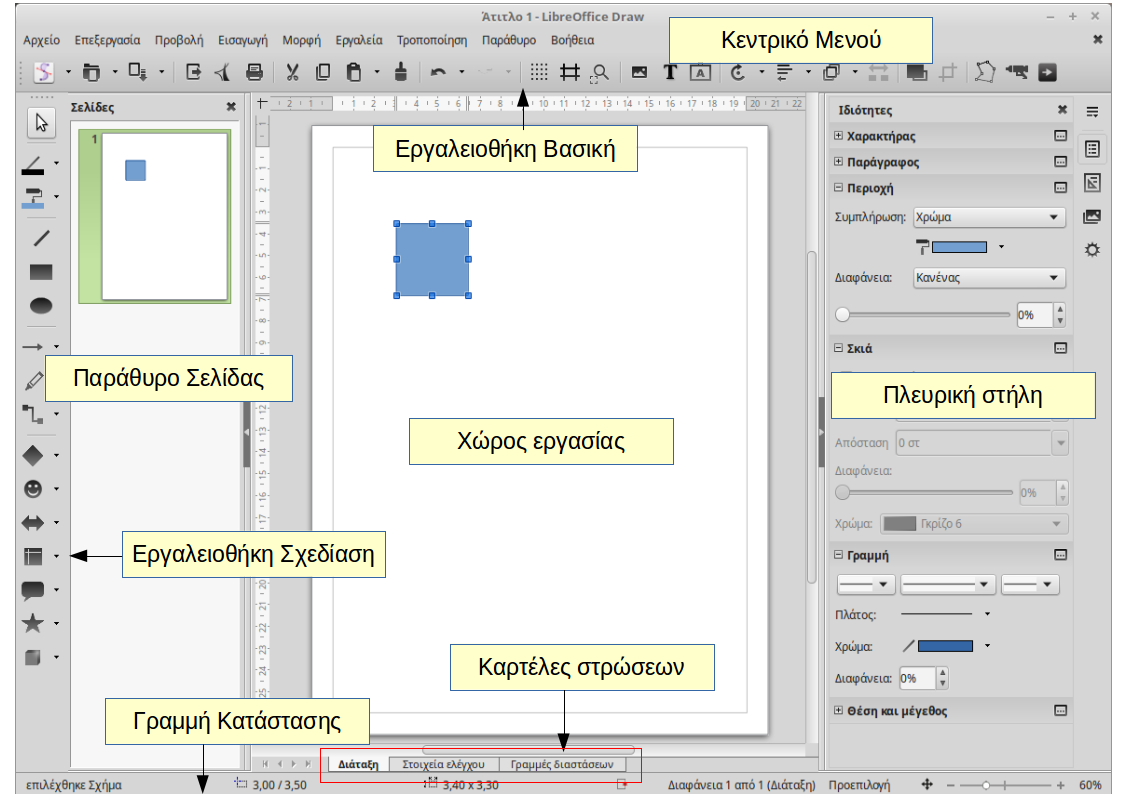
Task: Toggle the Helplines While Moving icon
Action: (570, 72)
